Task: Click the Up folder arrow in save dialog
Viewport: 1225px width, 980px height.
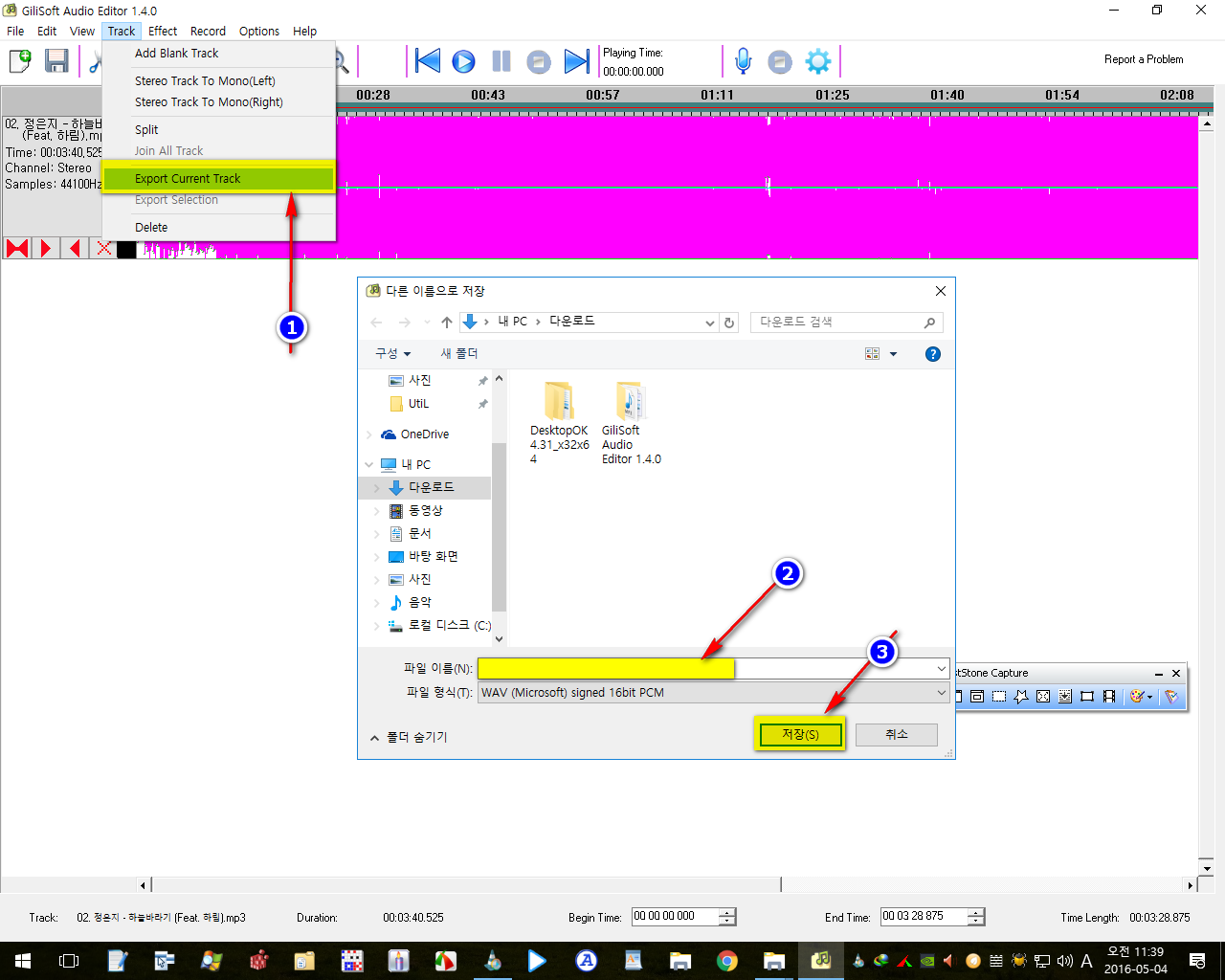Action: (447, 323)
